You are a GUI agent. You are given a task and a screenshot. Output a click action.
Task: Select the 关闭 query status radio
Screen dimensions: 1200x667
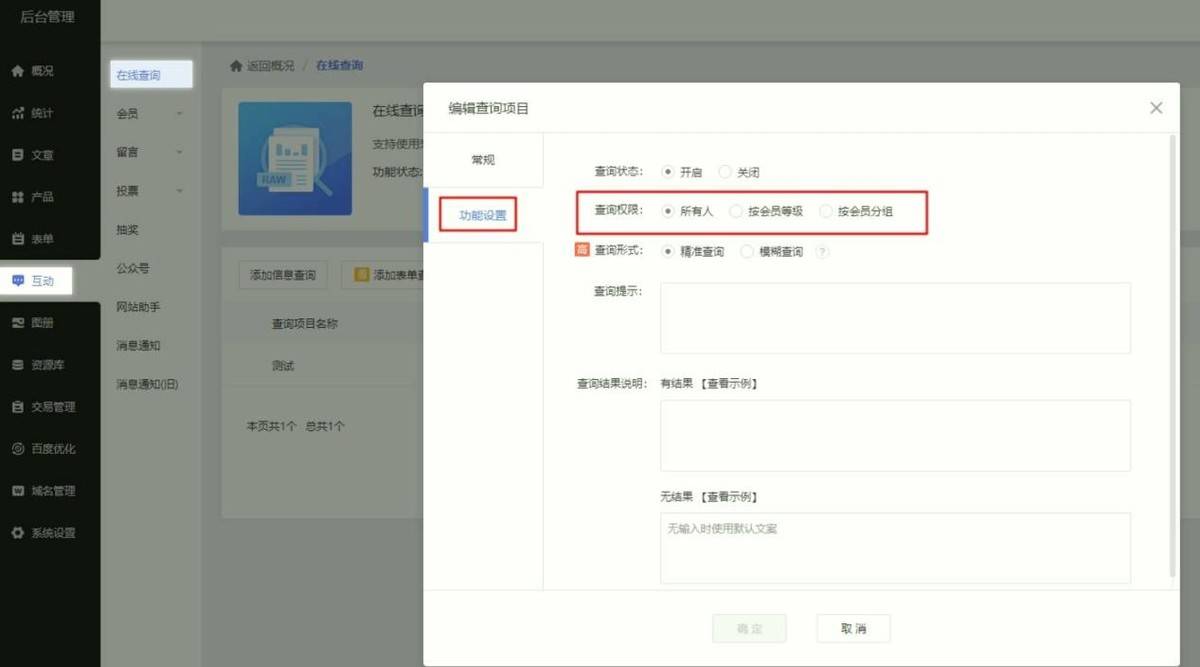click(x=725, y=172)
